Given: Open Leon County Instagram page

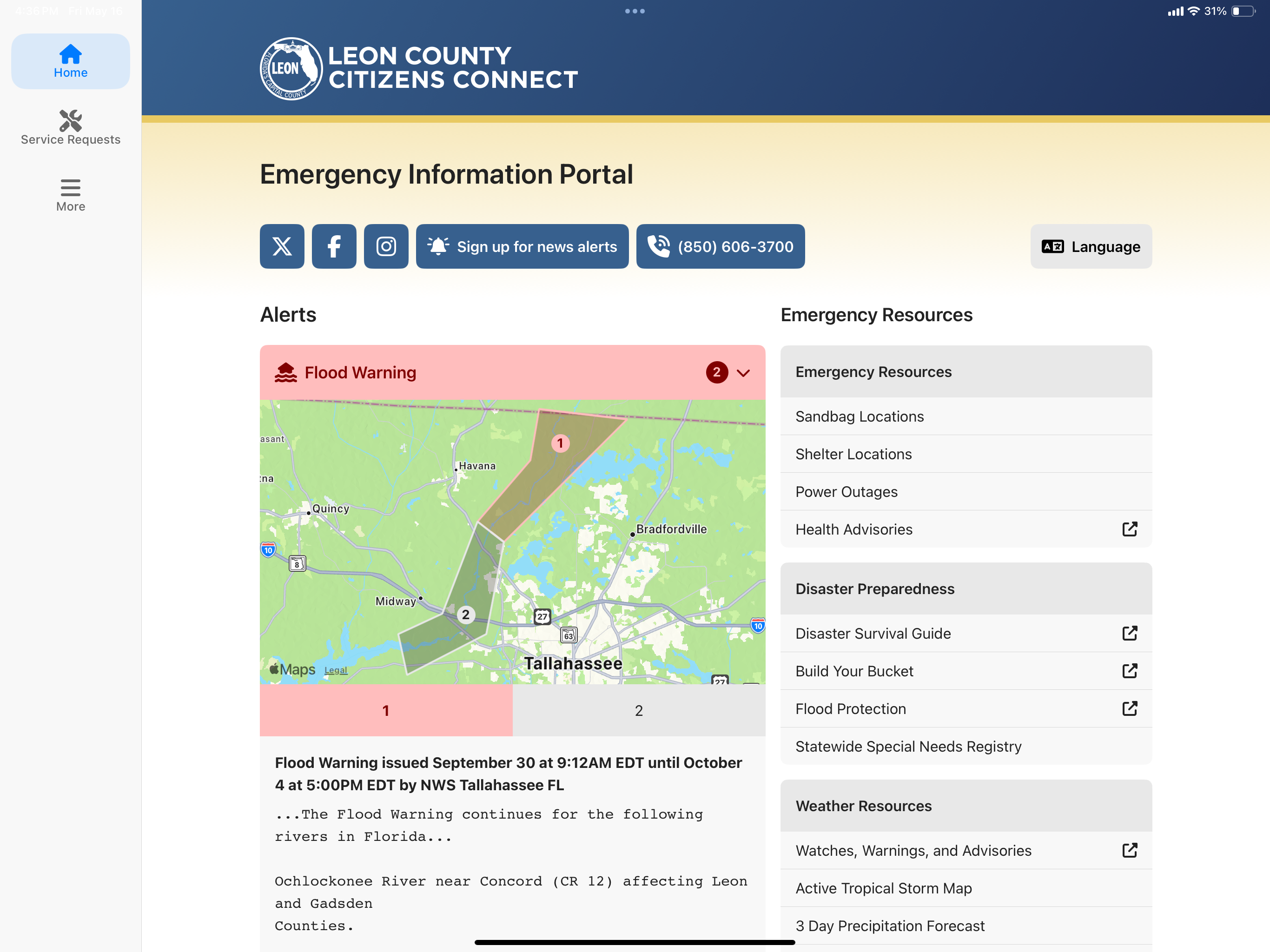Looking at the screenshot, I should (x=386, y=246).
